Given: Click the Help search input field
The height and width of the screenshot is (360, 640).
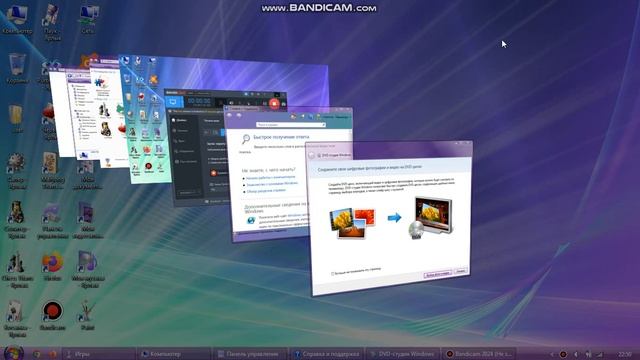Looking at the screenshot, I should [x=291, y=124].
